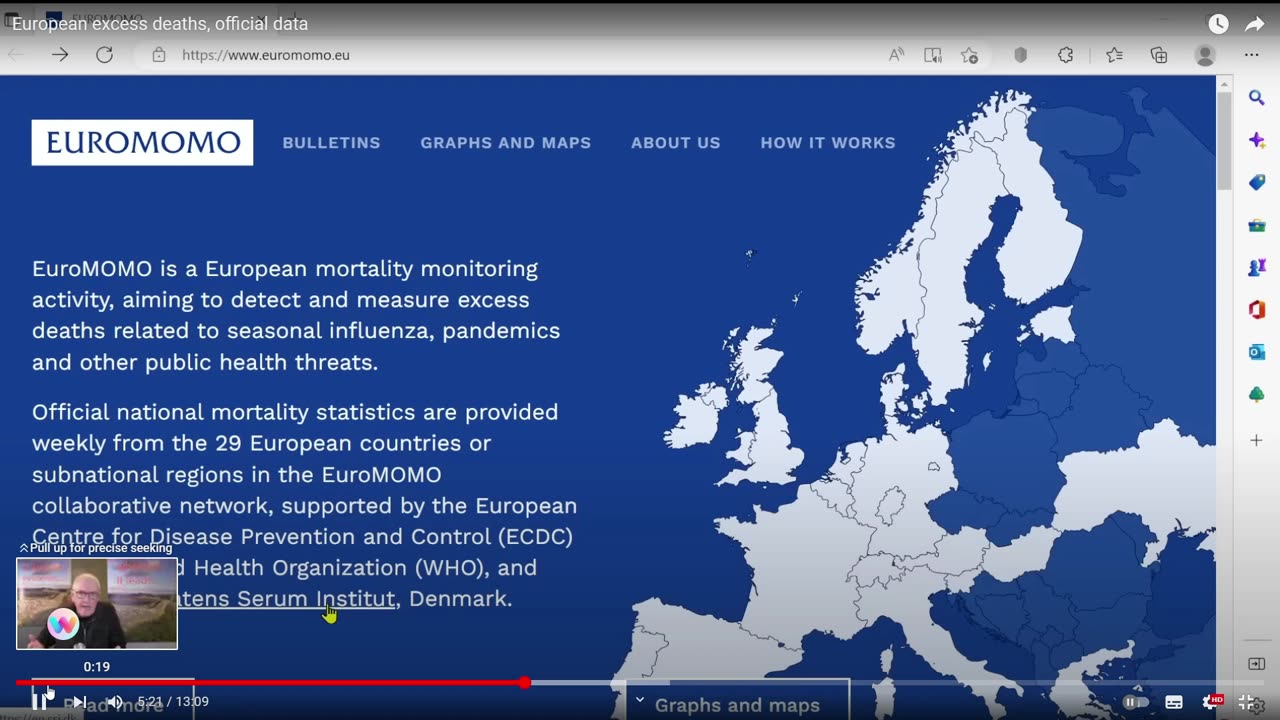Screen dimensions: 1280x720
Task: Open tracking prevention shield icon
Action: pyautogui.click(x=1020, y=55)
